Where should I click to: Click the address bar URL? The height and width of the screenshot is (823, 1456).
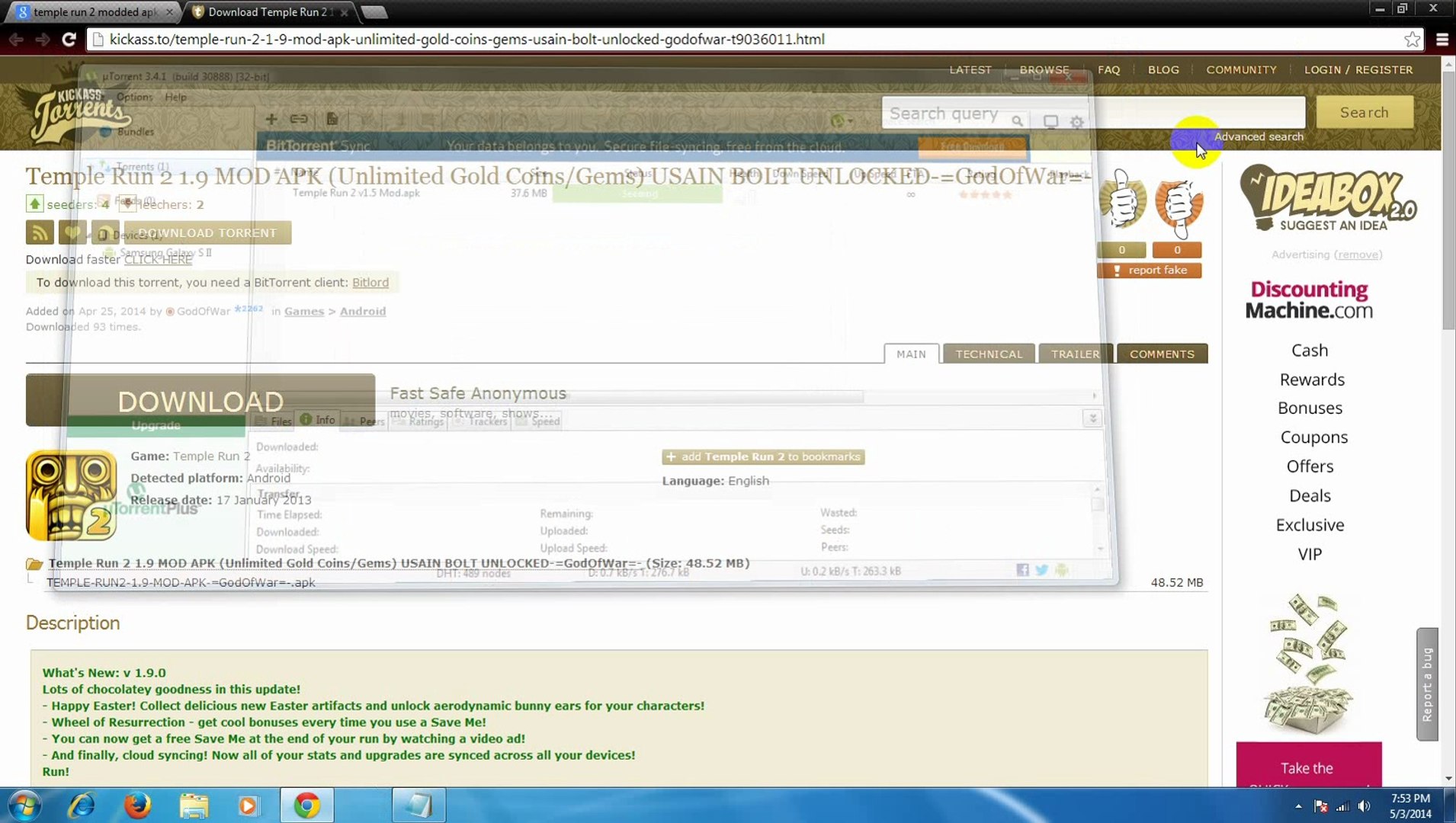point(467,40)
